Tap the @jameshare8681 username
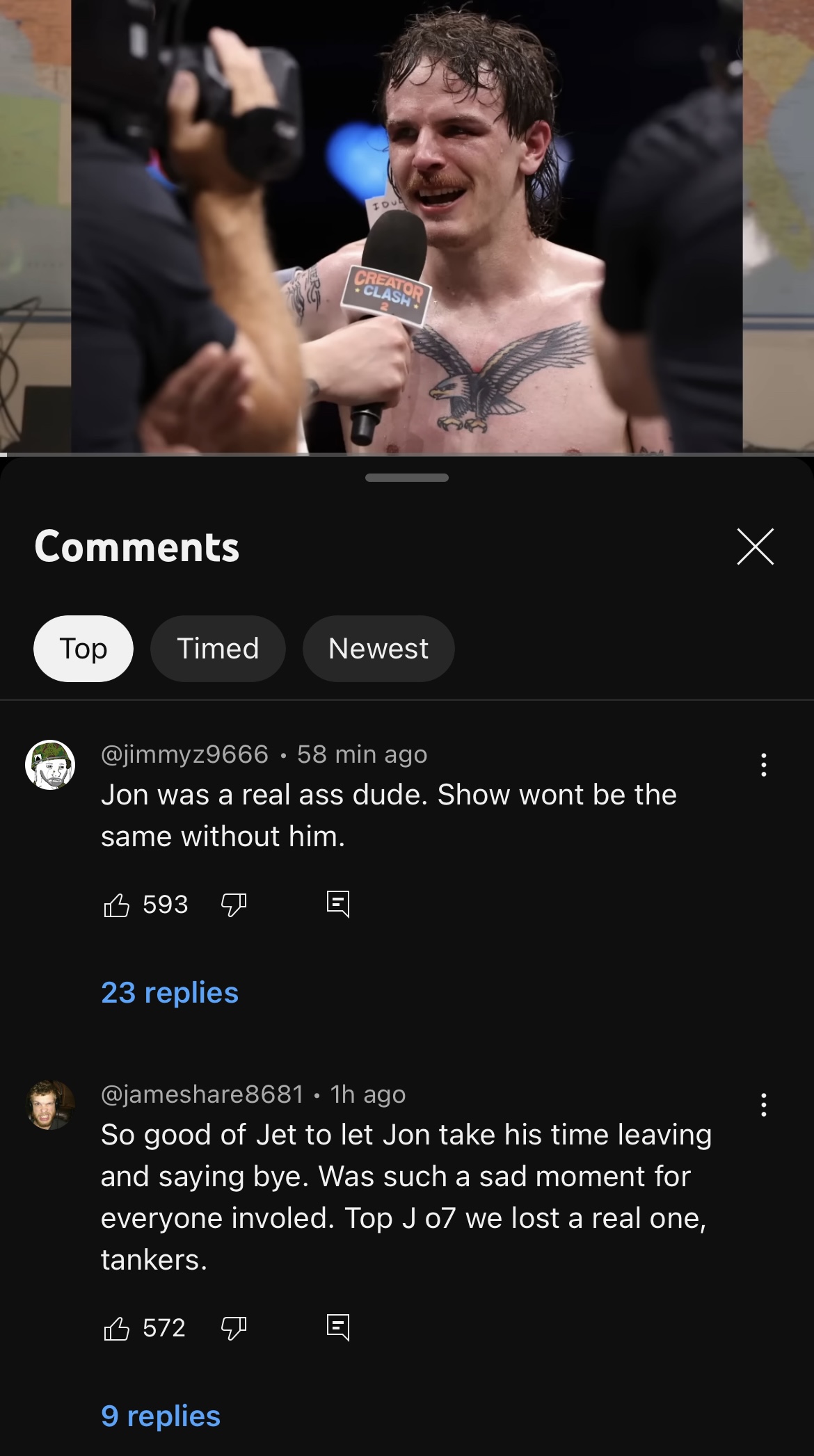This screenshot has height=1456, width=814. point(202,1094)
